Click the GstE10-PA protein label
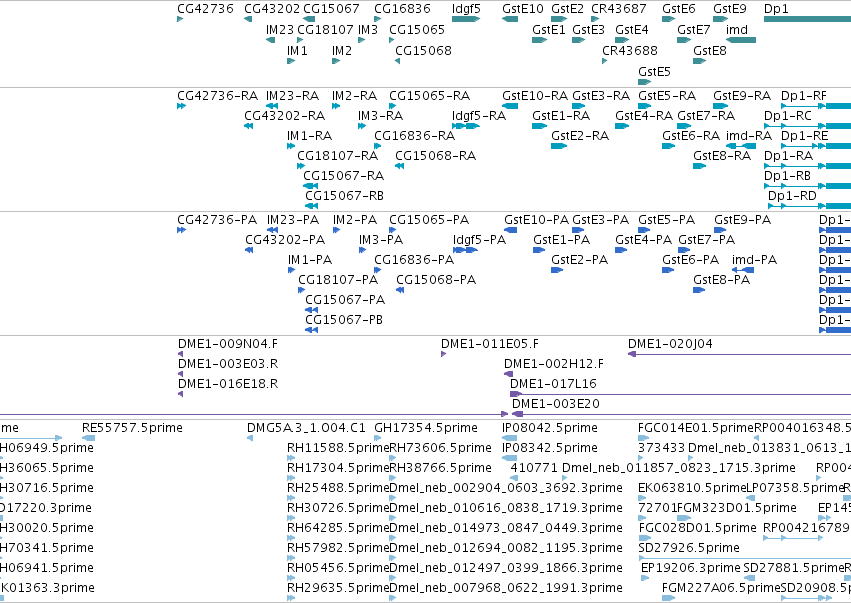Image resolution: width=851 pixels, height=603 pixels. 537,220
